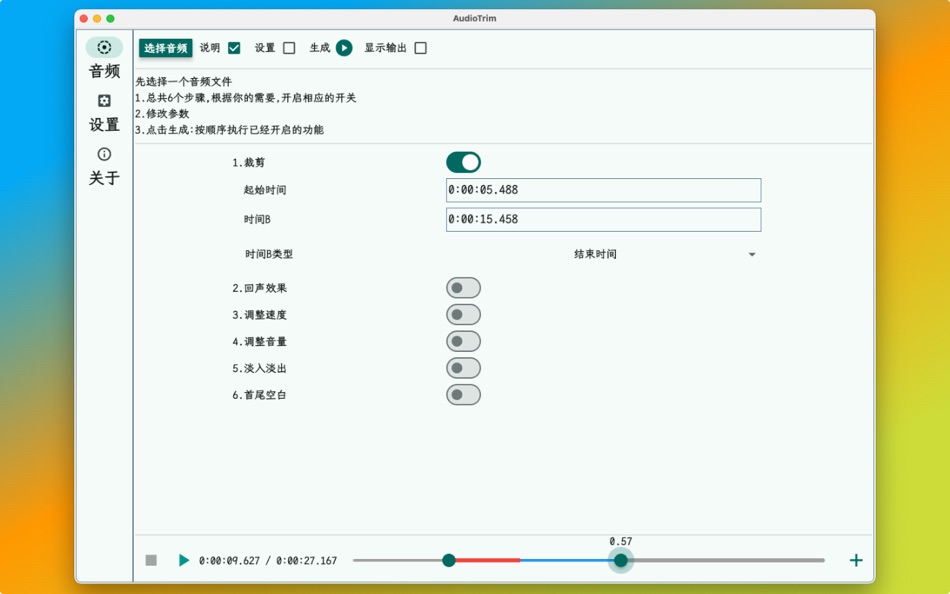This screenshot has width=950, height=594.
Task: Enable the 5.淡入淡出 switch
Action: coord(463,367)
